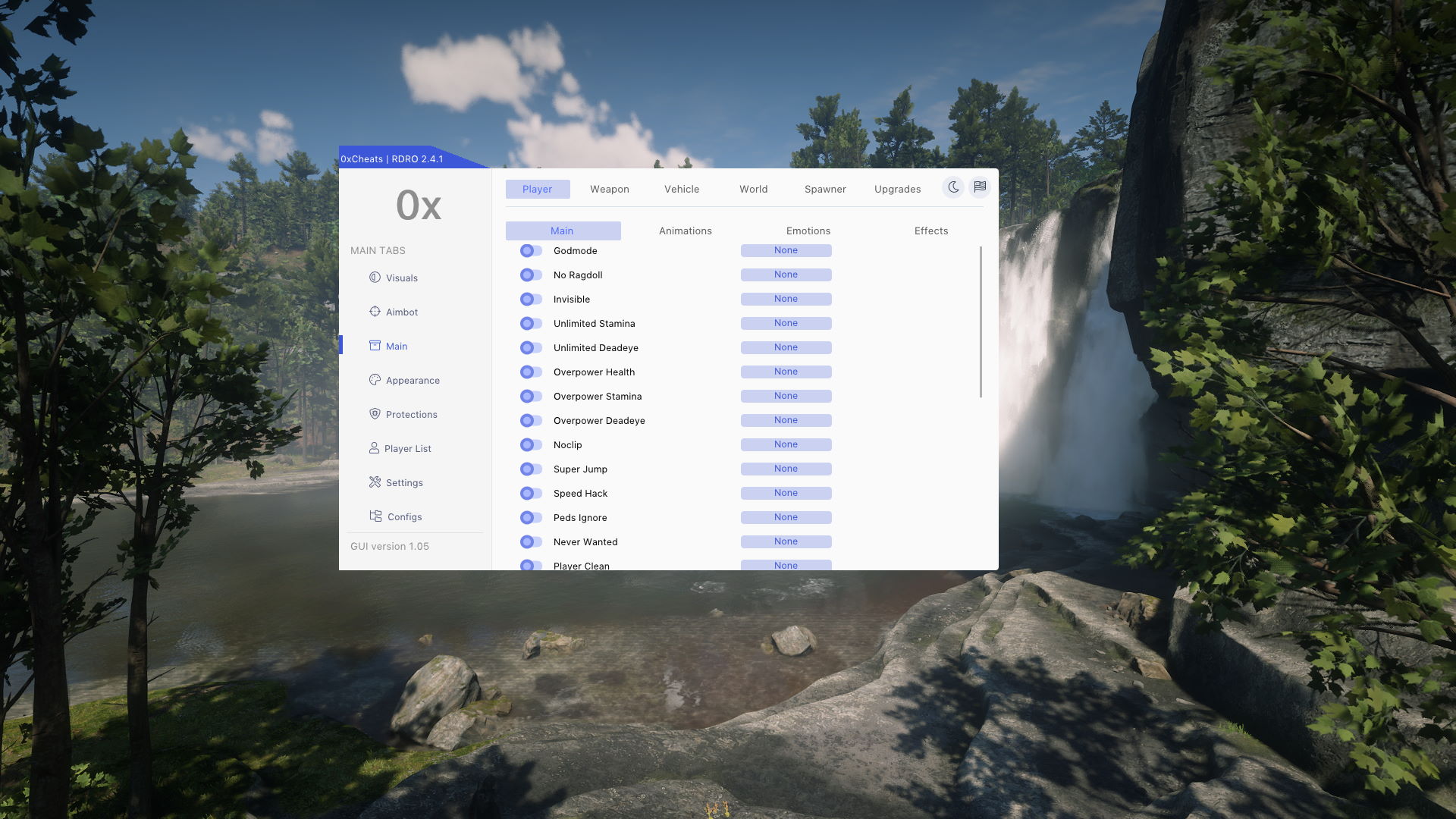This screenshot has height=819, width=1456.
Task: Toggle the Invisible switch on
Action: [x=531, y=299]
